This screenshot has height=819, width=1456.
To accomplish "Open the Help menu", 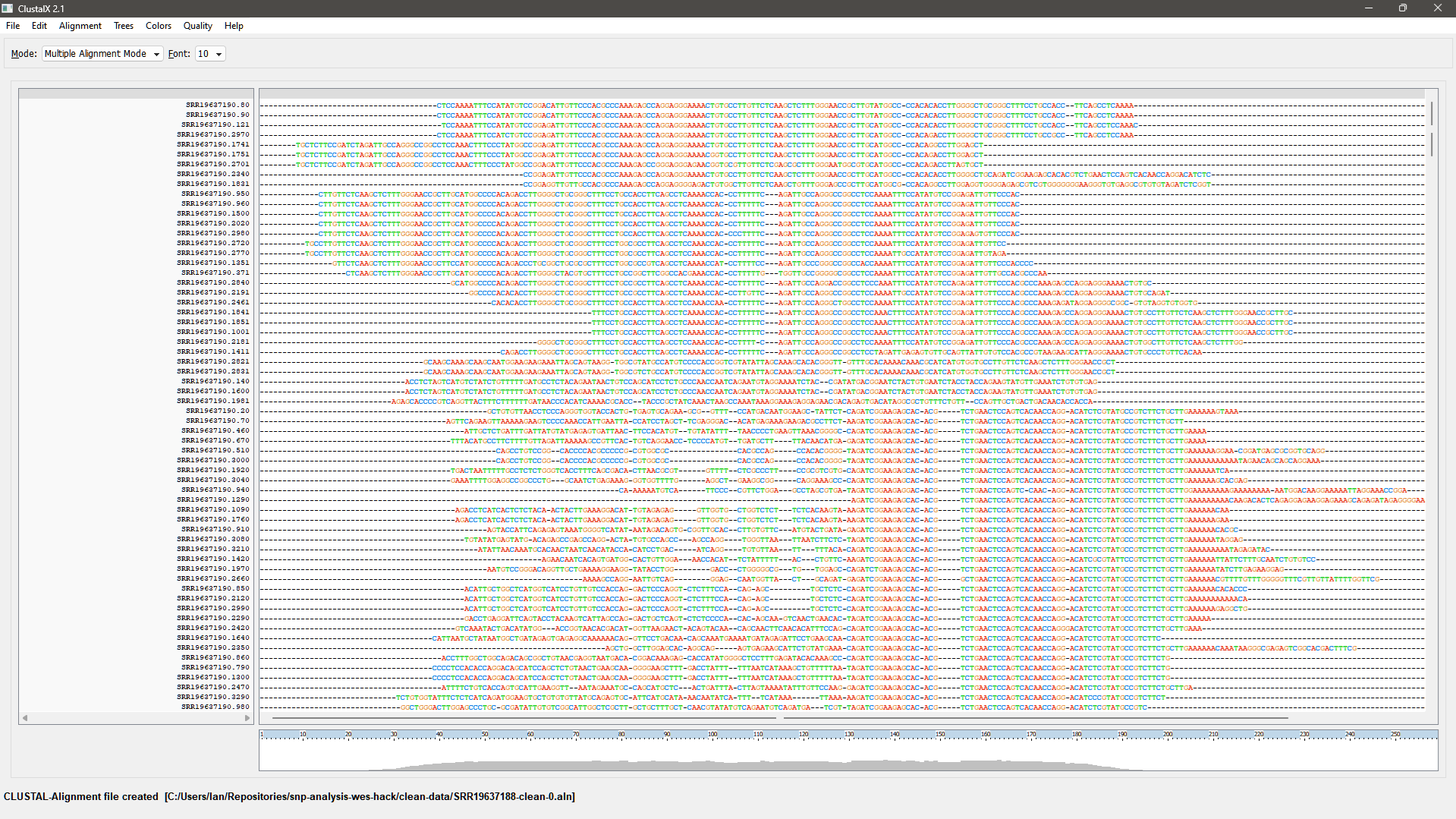I will [234, 26].
